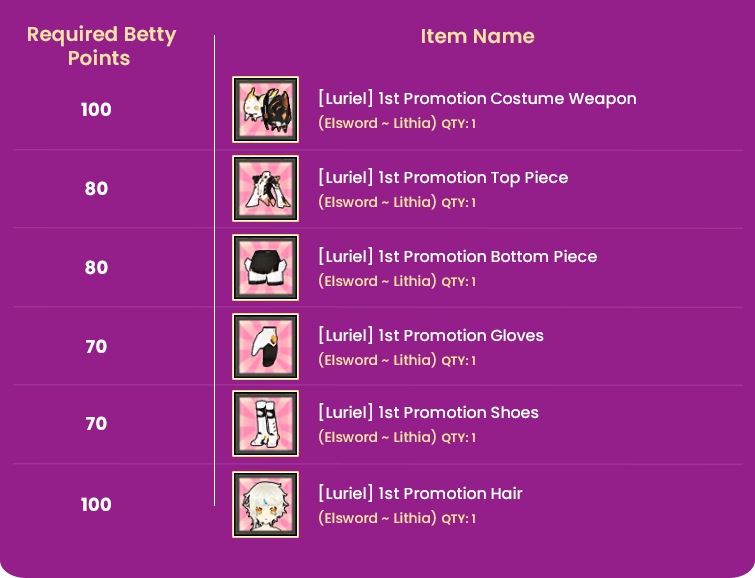Select the 1st Promotion Shoes name

coord(428,413)
